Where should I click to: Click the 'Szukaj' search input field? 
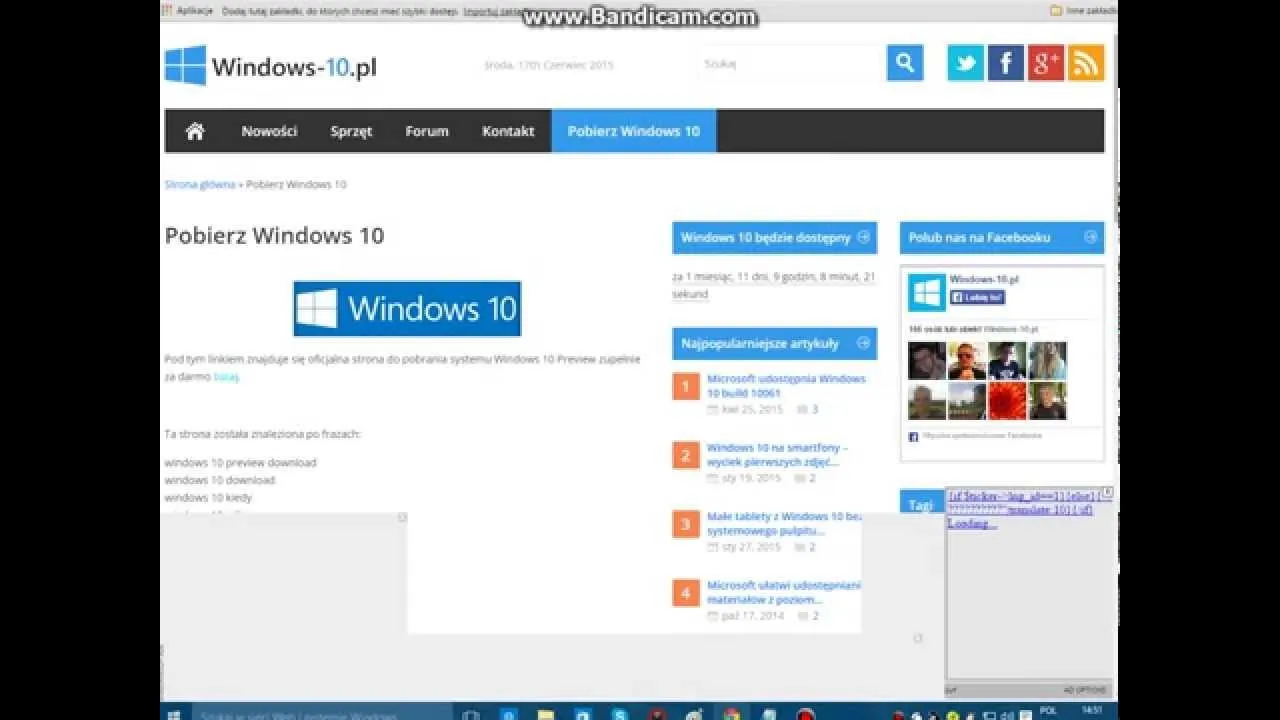coord(790,63)
